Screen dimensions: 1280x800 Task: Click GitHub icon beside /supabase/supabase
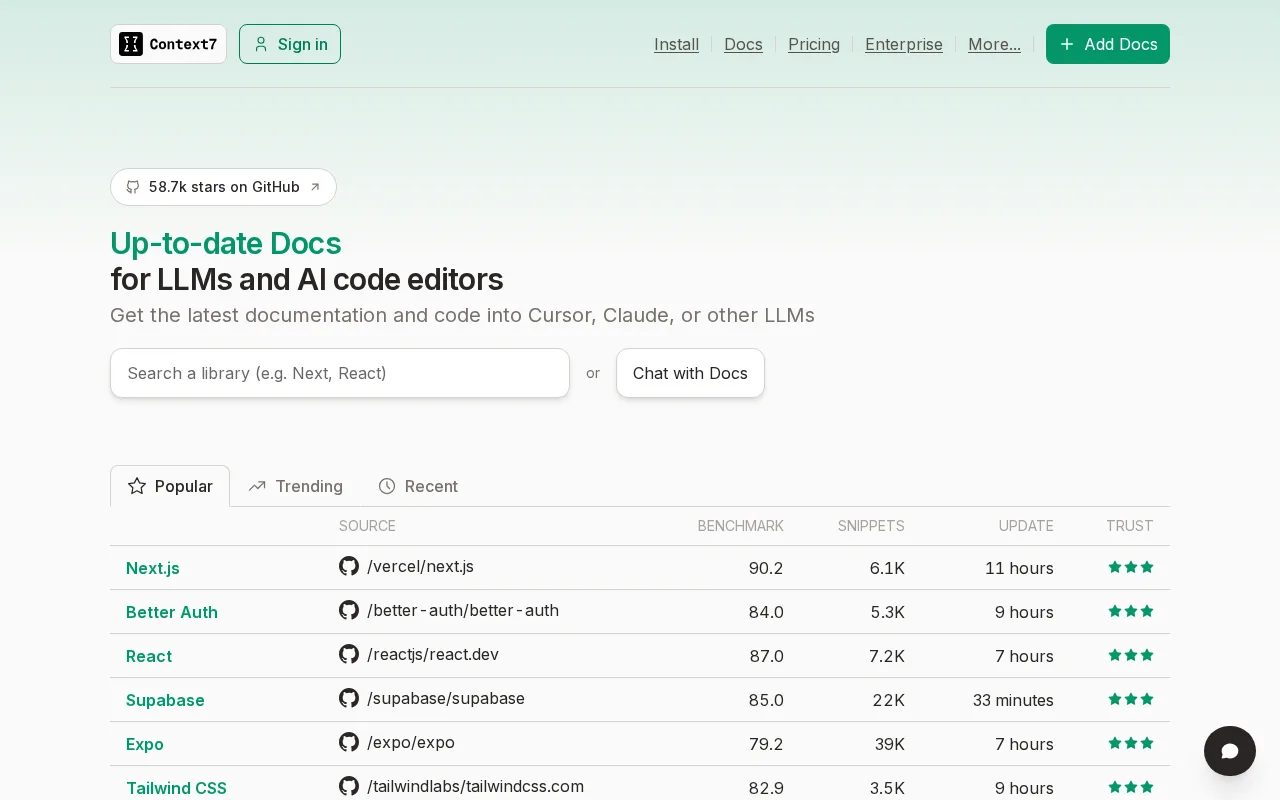pos(349,698)
